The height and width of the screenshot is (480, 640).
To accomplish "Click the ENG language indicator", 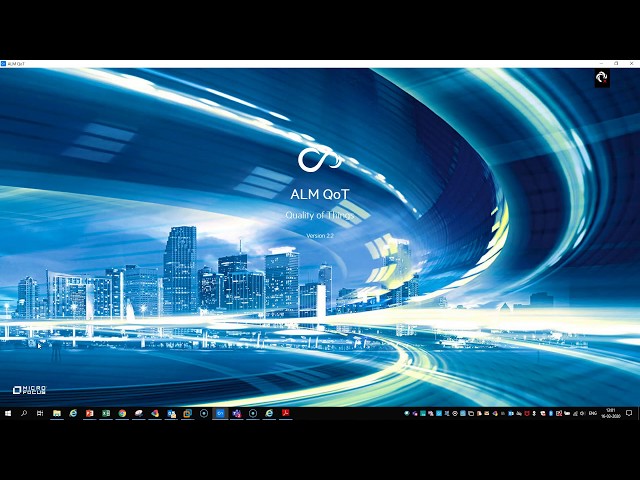I will 593,413.
